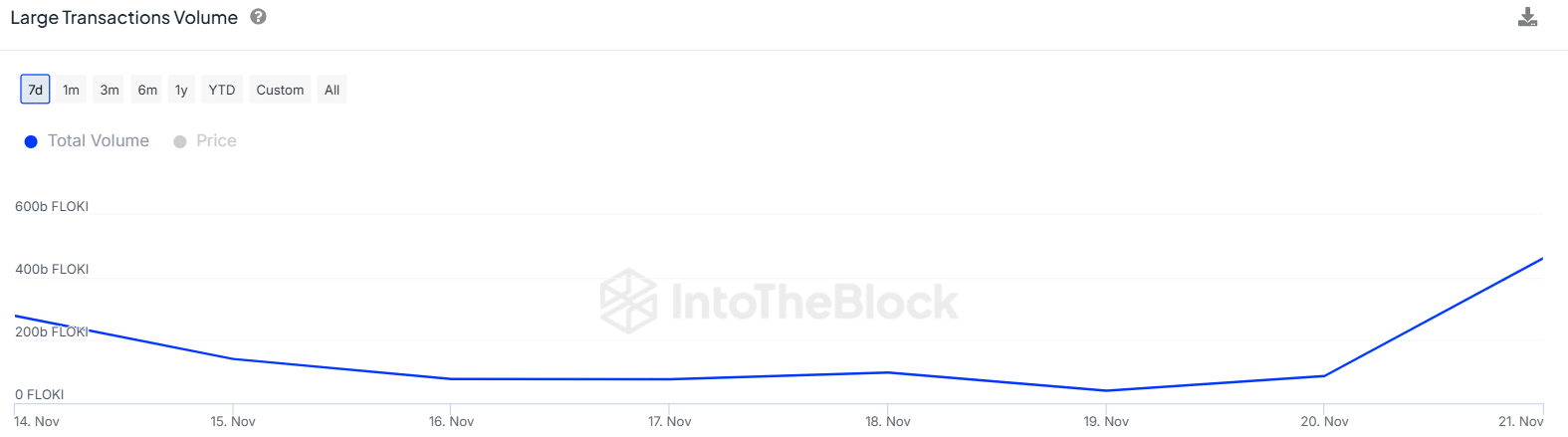Click the 21. Nov line endpoint

click(1542, 259)
